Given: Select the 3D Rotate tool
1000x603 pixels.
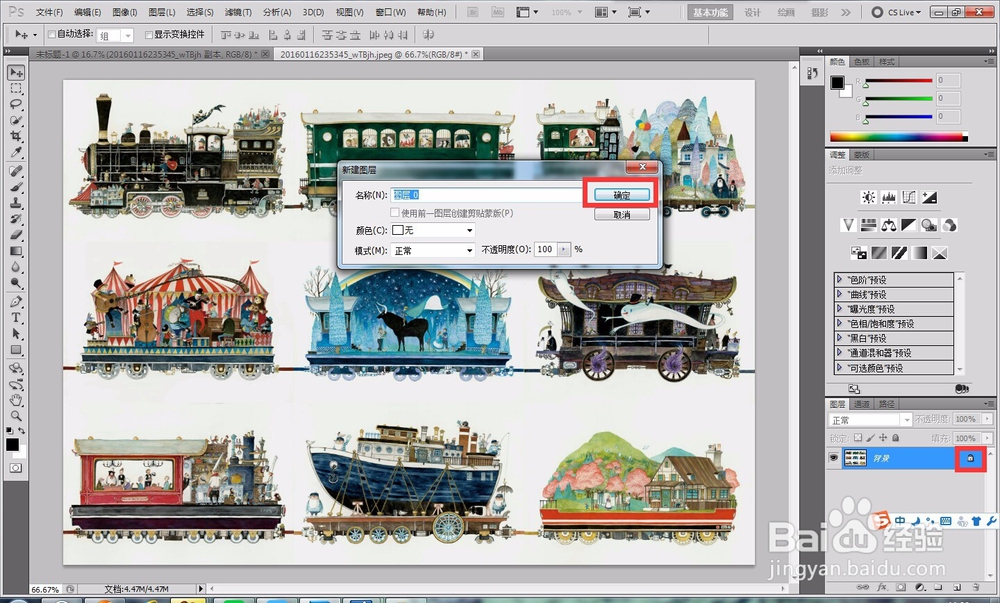Looking at the screenshot, I should tap(16, 368).
